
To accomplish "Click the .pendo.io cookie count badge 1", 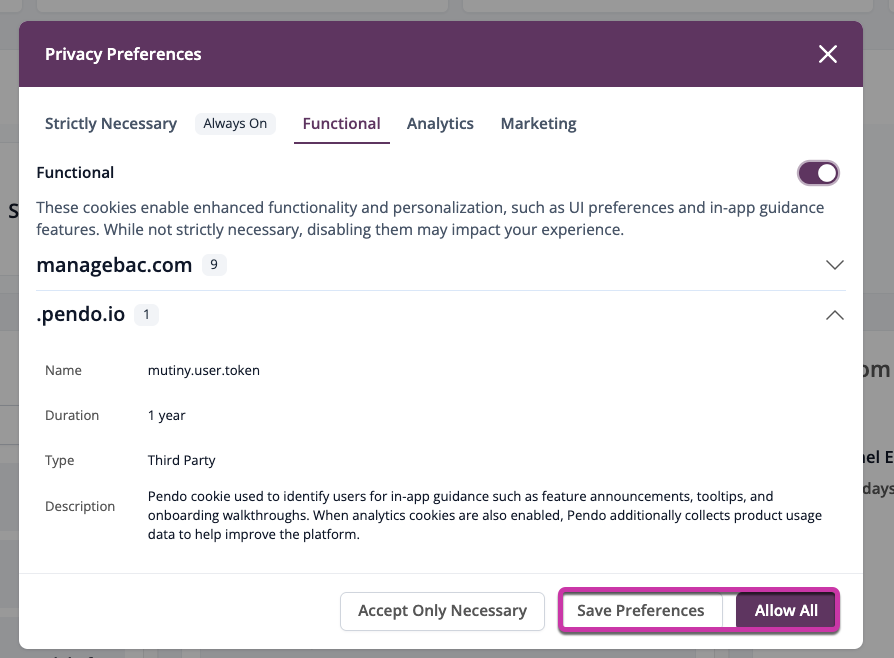I will [146, 315].
